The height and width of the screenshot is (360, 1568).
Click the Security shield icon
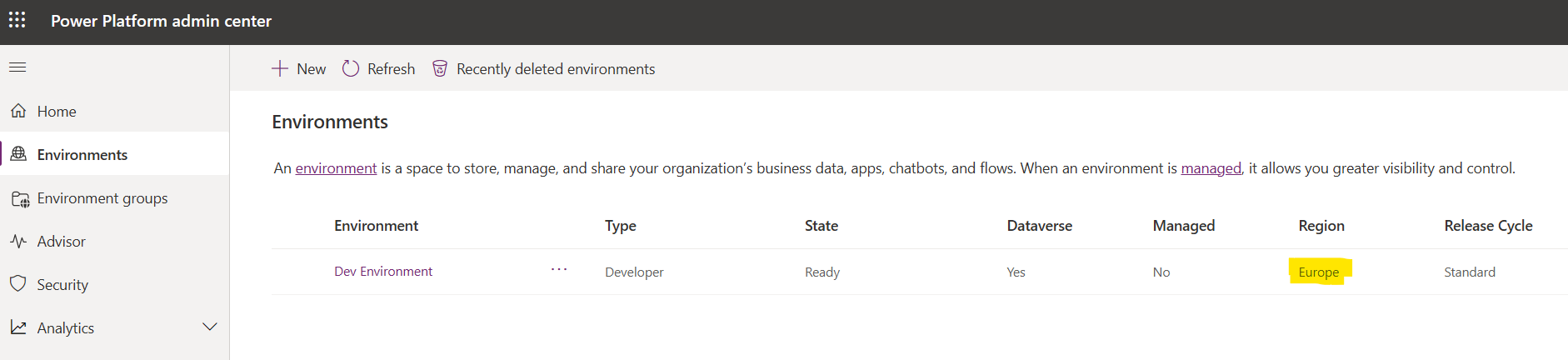18,284
